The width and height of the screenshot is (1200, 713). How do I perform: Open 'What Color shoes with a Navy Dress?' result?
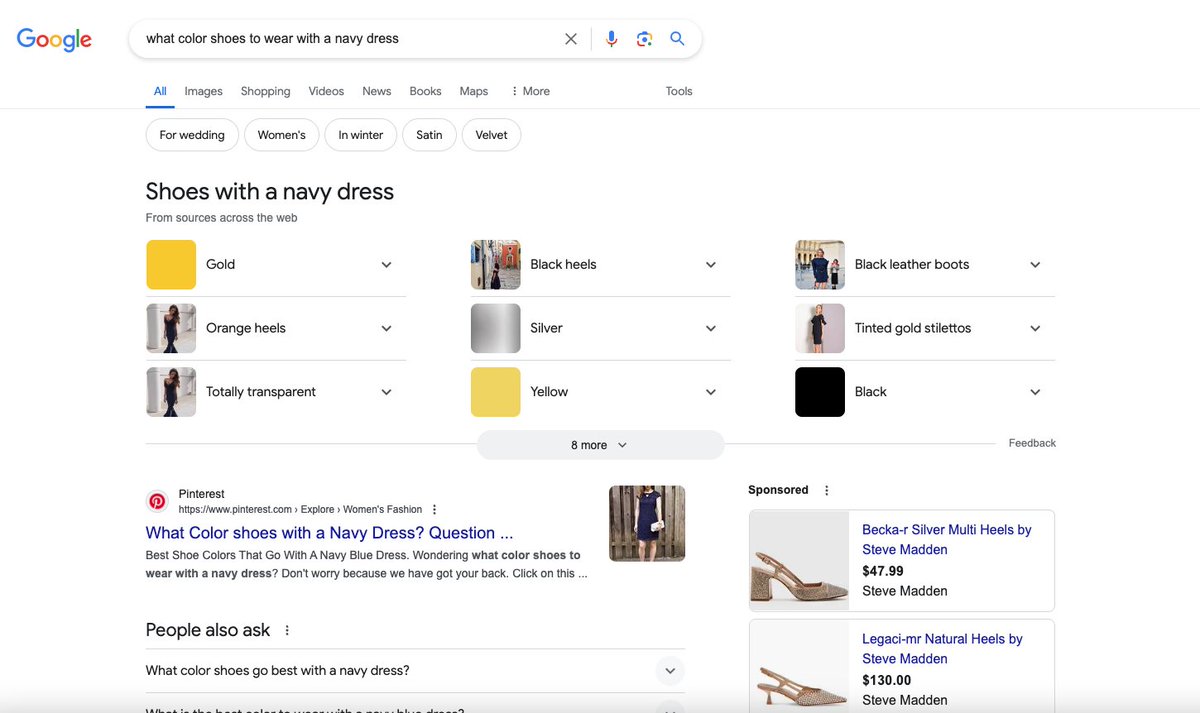pyautogui.click(x=330, y=533)
